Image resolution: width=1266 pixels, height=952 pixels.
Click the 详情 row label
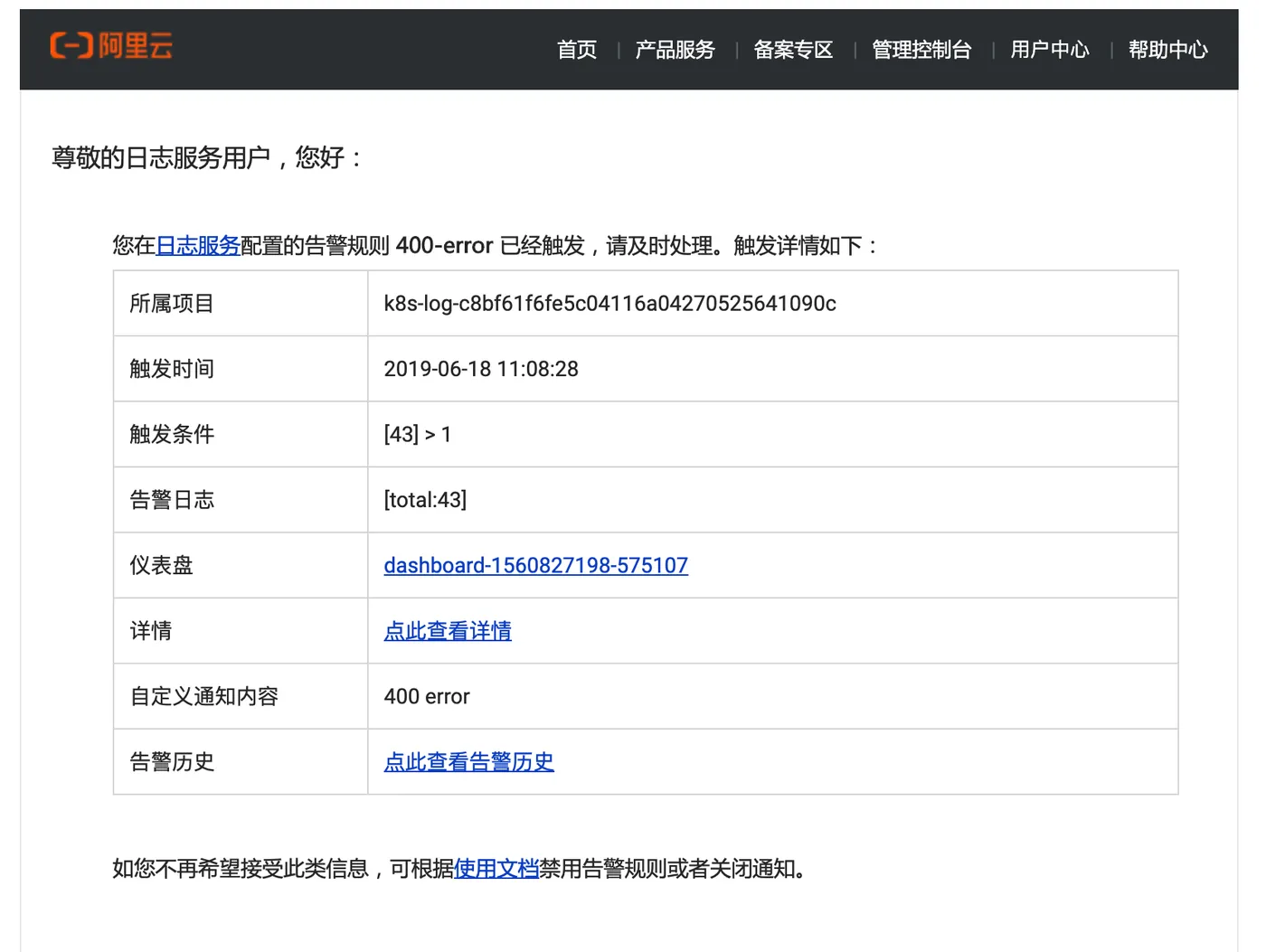pyautogui.click(x=150, y=631)
